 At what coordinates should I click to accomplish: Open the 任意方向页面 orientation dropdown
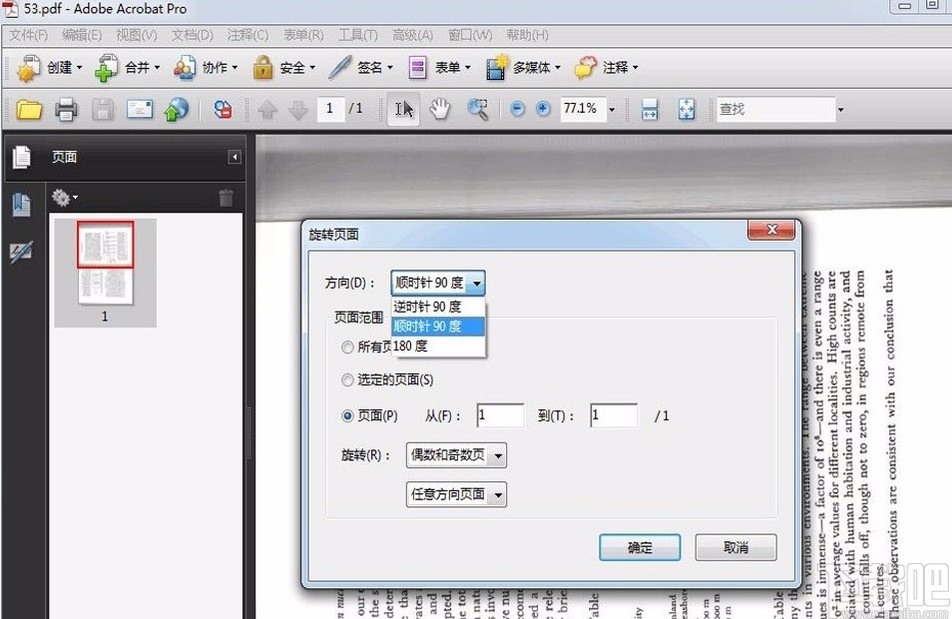pyautogui.click(x=456, y=494)
